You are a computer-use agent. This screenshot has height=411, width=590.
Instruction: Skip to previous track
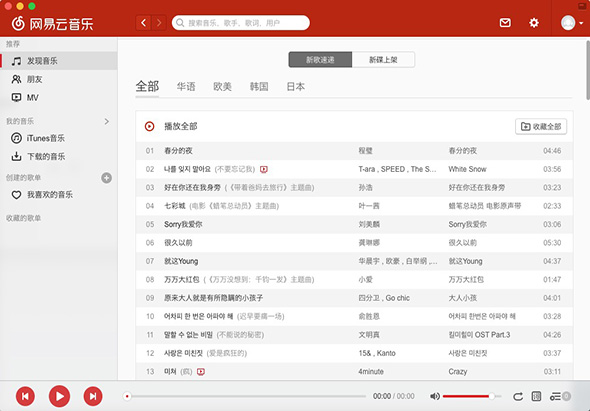[x=25, y=396]
